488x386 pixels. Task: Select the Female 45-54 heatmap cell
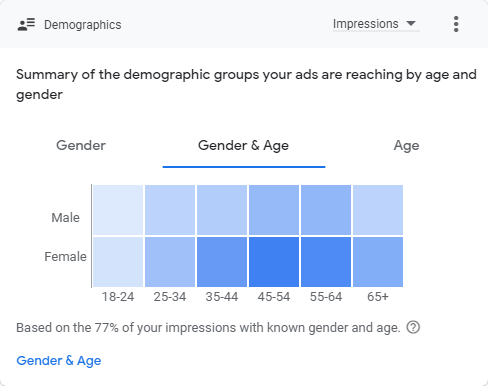click(274, 262)
